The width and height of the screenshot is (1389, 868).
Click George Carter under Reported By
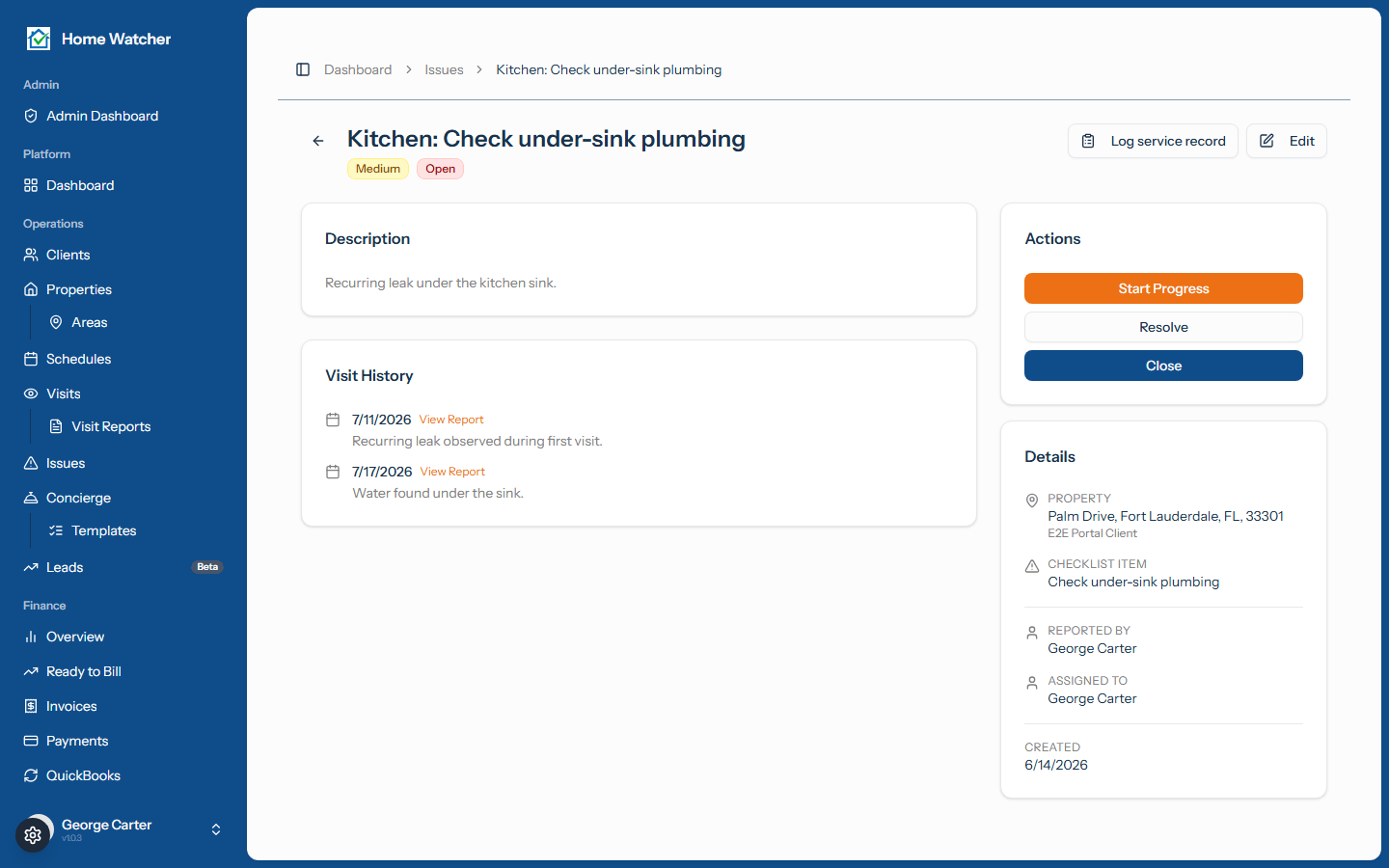pyautogui.click(x=1092, y=648)
